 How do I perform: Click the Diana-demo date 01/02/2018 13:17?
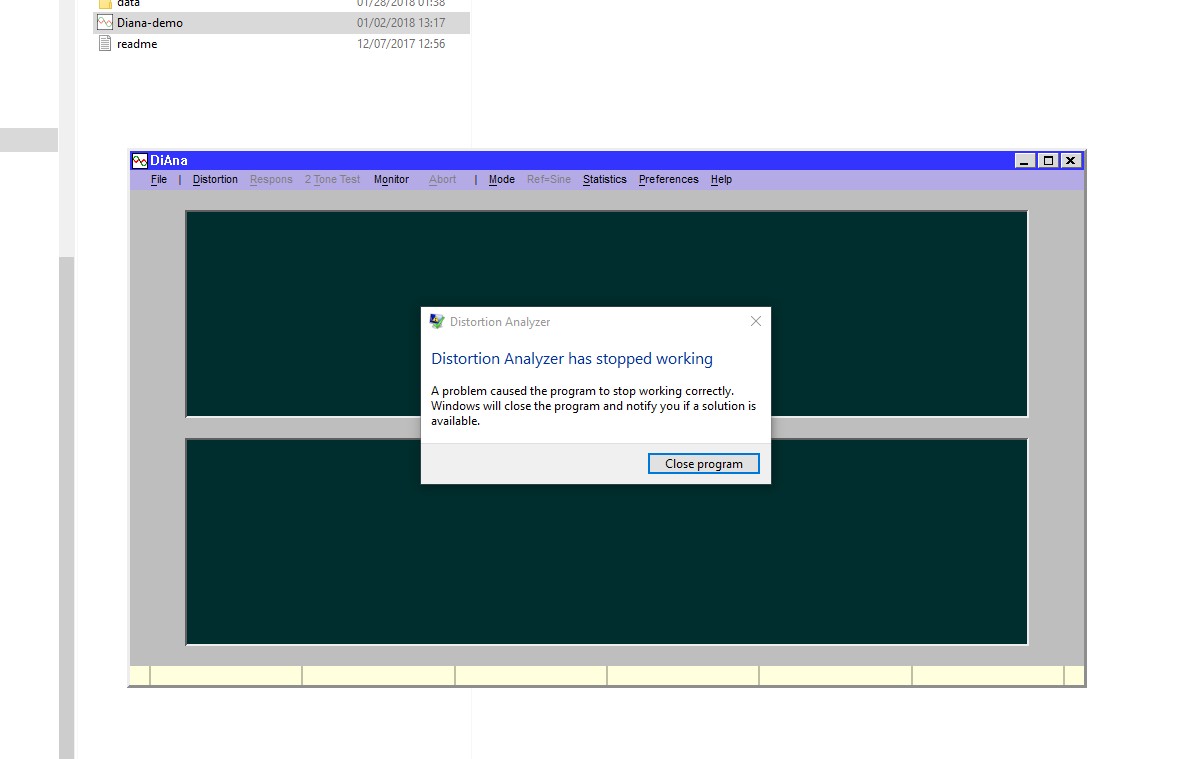pos(401,23)
